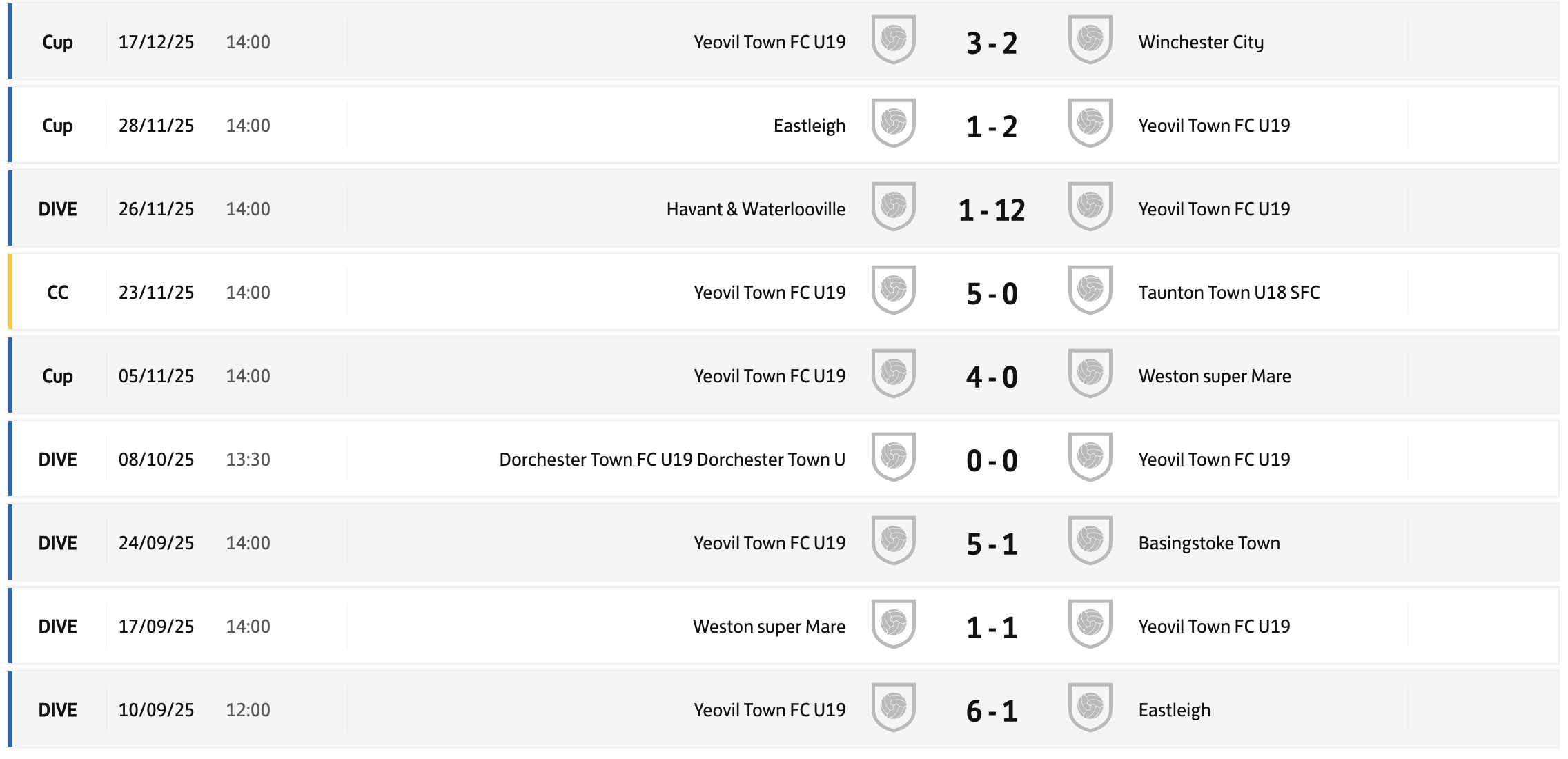This screenshot has width=1568, height=759.
Task: Open the 1 - 12 match result
Action: point(992,210)
